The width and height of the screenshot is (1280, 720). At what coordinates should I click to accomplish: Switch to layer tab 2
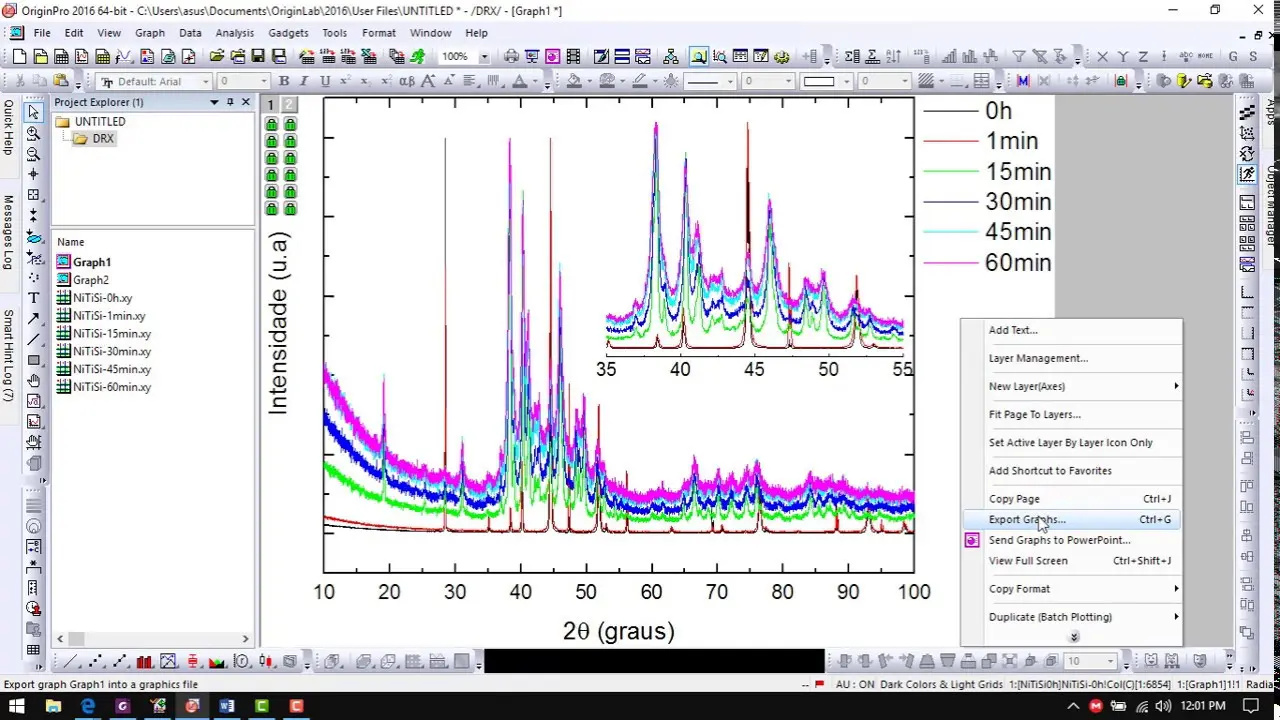click(x=289, y=104)
